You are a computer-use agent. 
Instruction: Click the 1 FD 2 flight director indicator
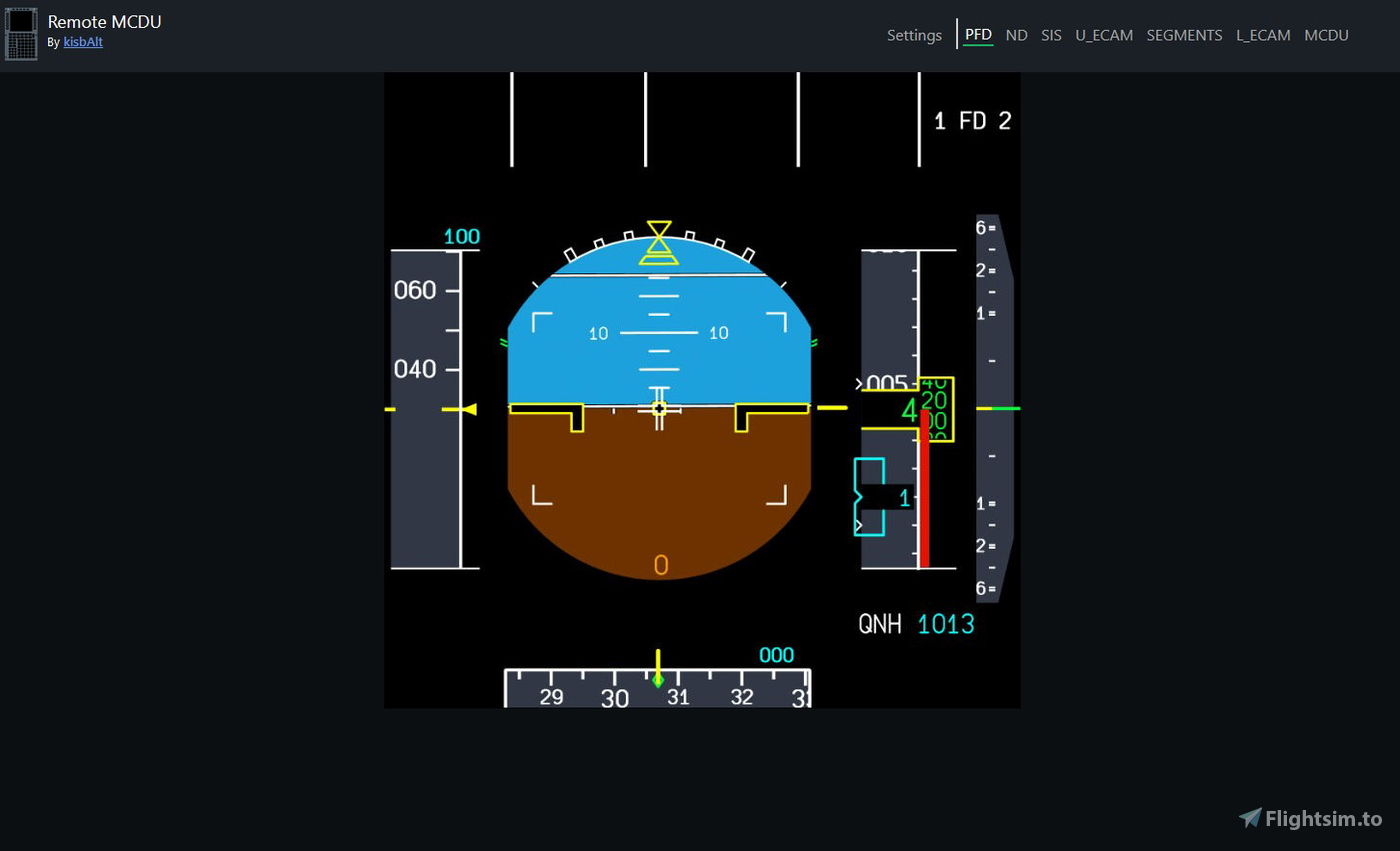coord(973,120)
